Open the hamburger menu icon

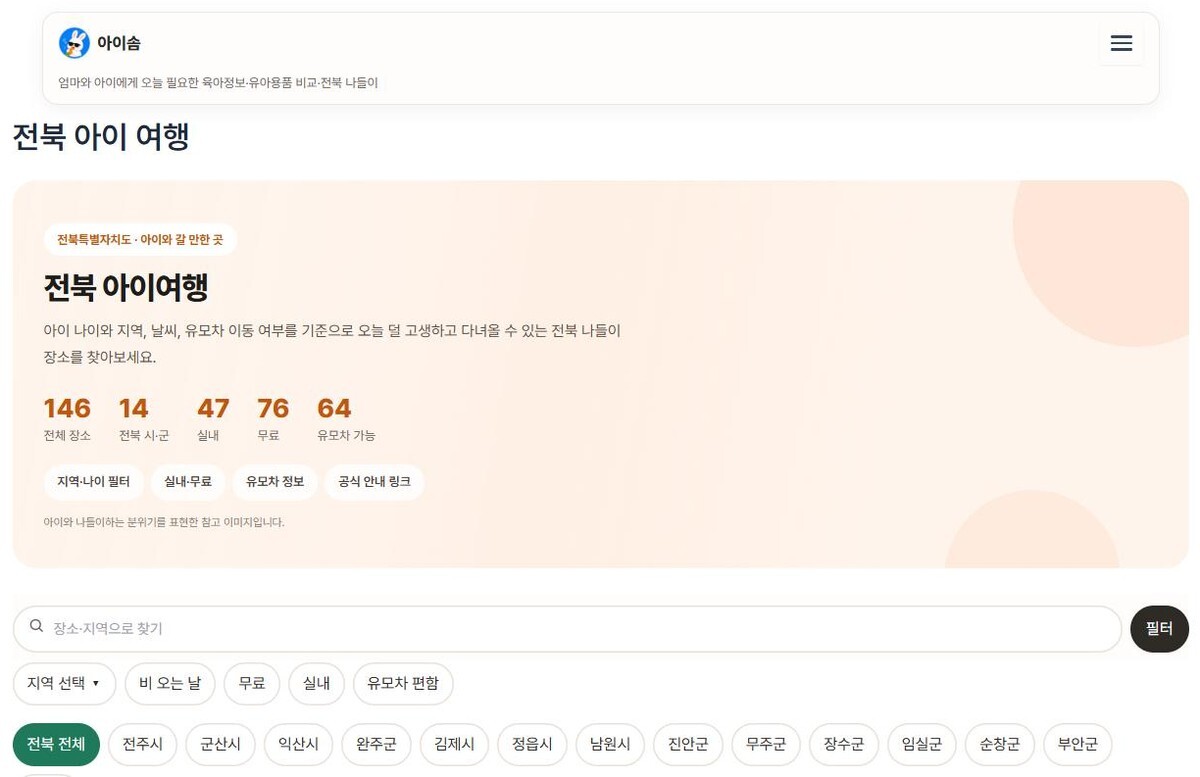(x=1121, y=43)
